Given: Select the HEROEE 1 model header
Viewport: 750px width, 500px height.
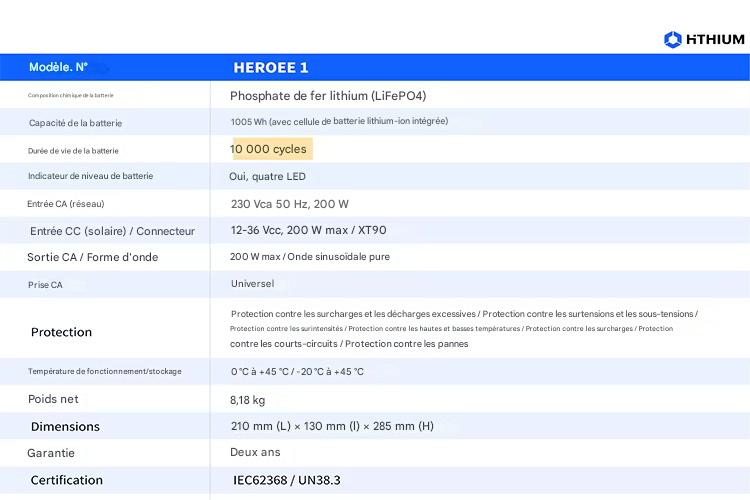Looking at the screenshot, I should tap(270, 67).
